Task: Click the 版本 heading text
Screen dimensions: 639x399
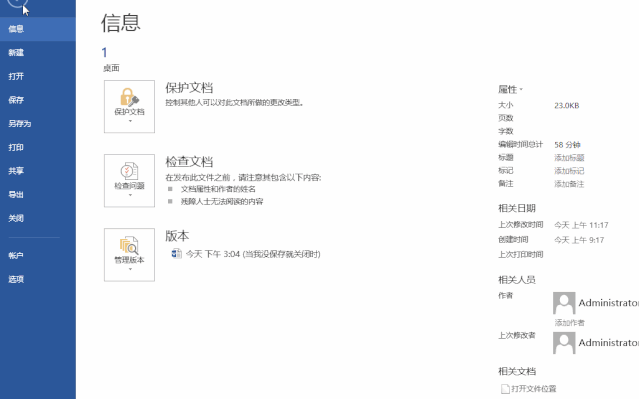Action: click(x=177, y=236)
